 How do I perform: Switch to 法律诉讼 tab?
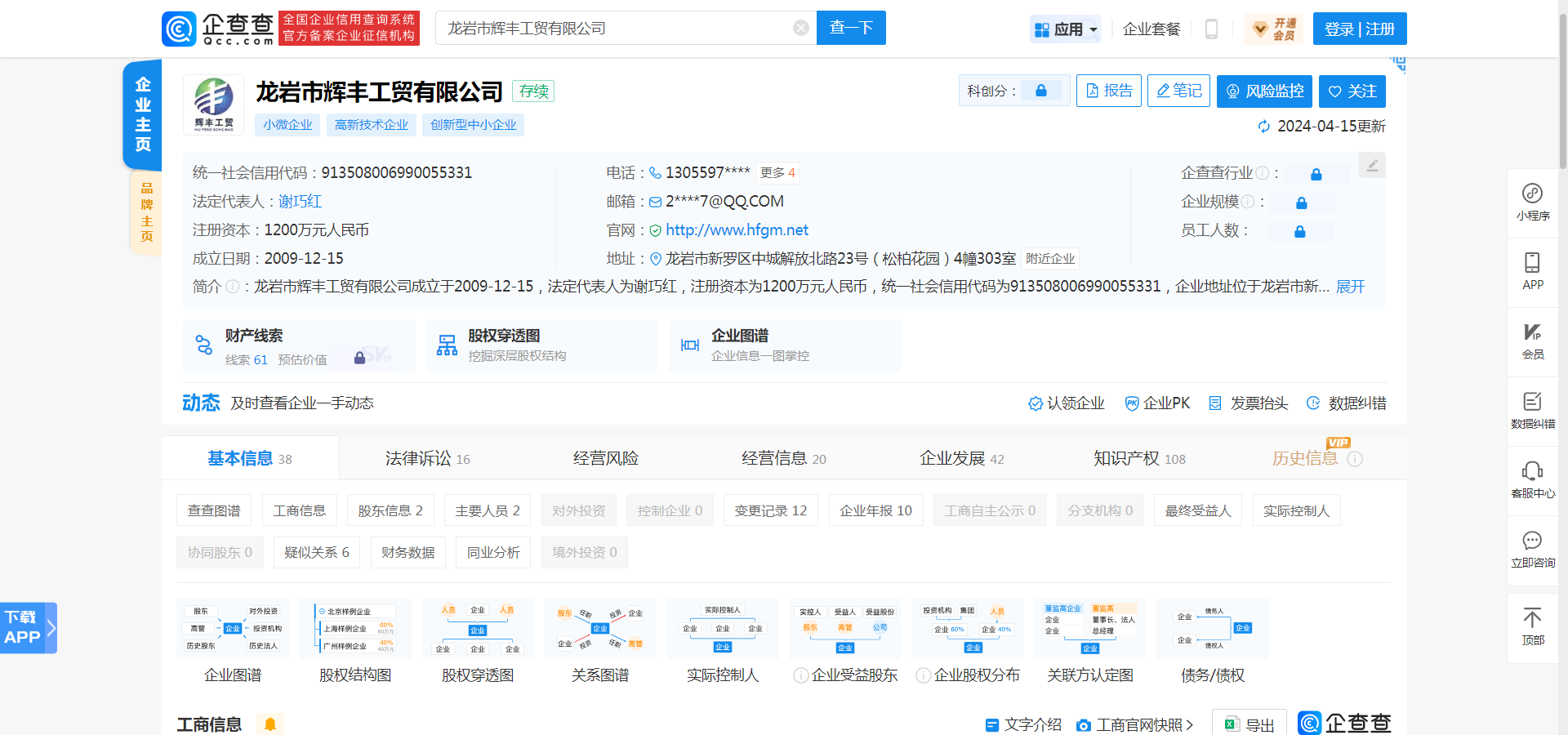[428, 458]
